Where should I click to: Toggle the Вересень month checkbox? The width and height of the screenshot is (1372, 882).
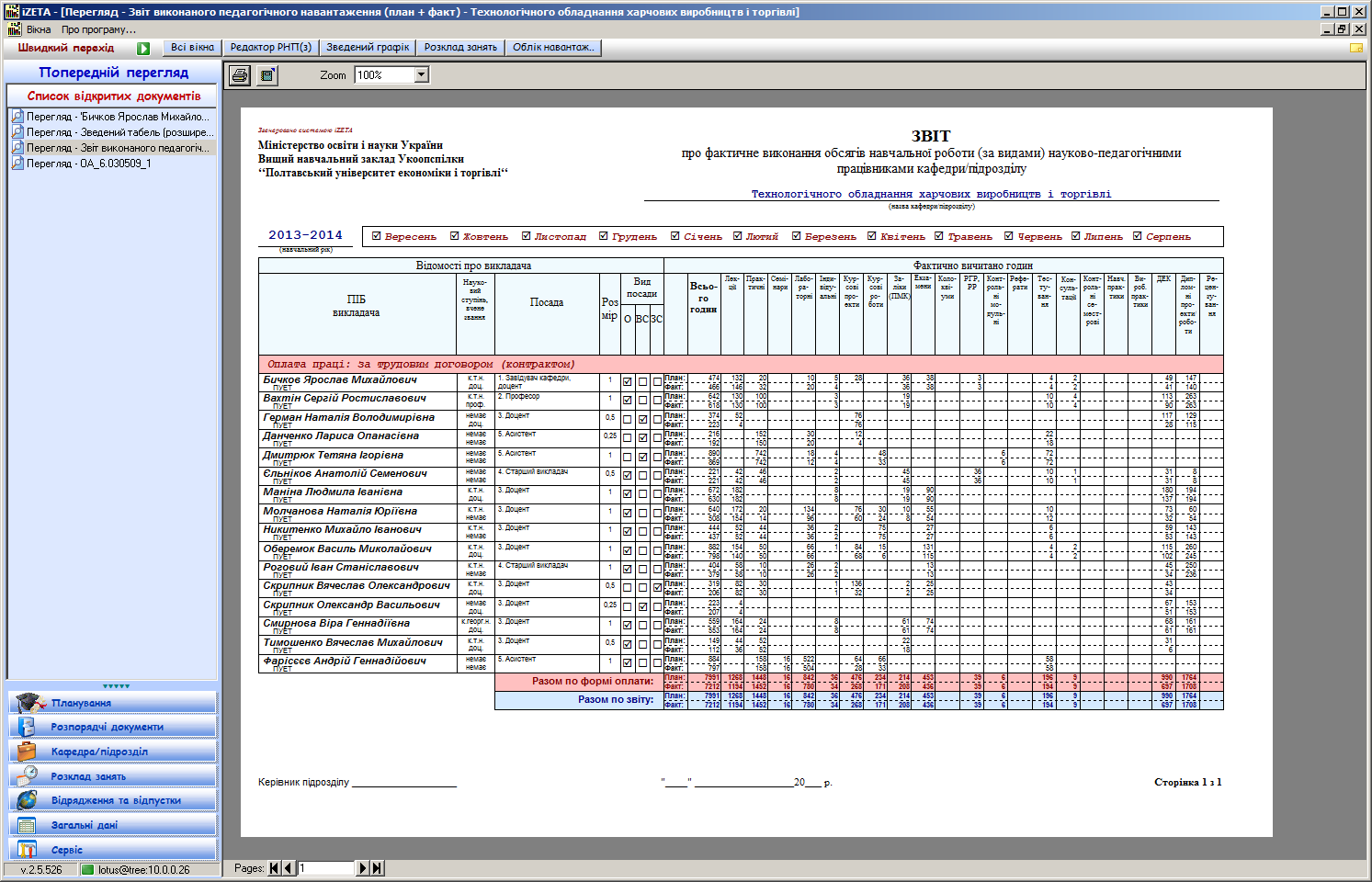tap(376, 236)
